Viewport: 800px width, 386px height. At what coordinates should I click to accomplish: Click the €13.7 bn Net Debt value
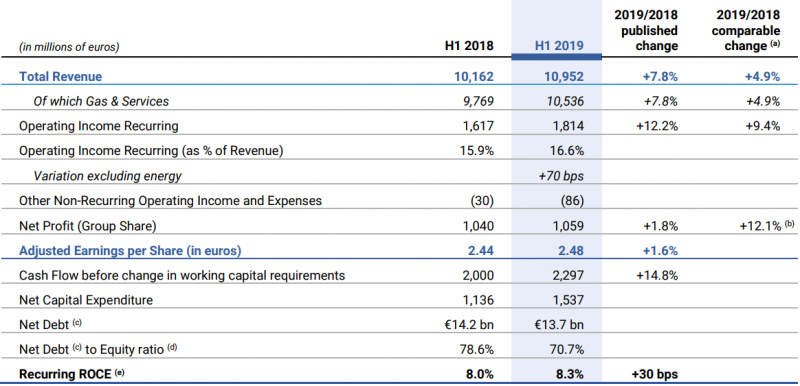[x=559, y=325]
